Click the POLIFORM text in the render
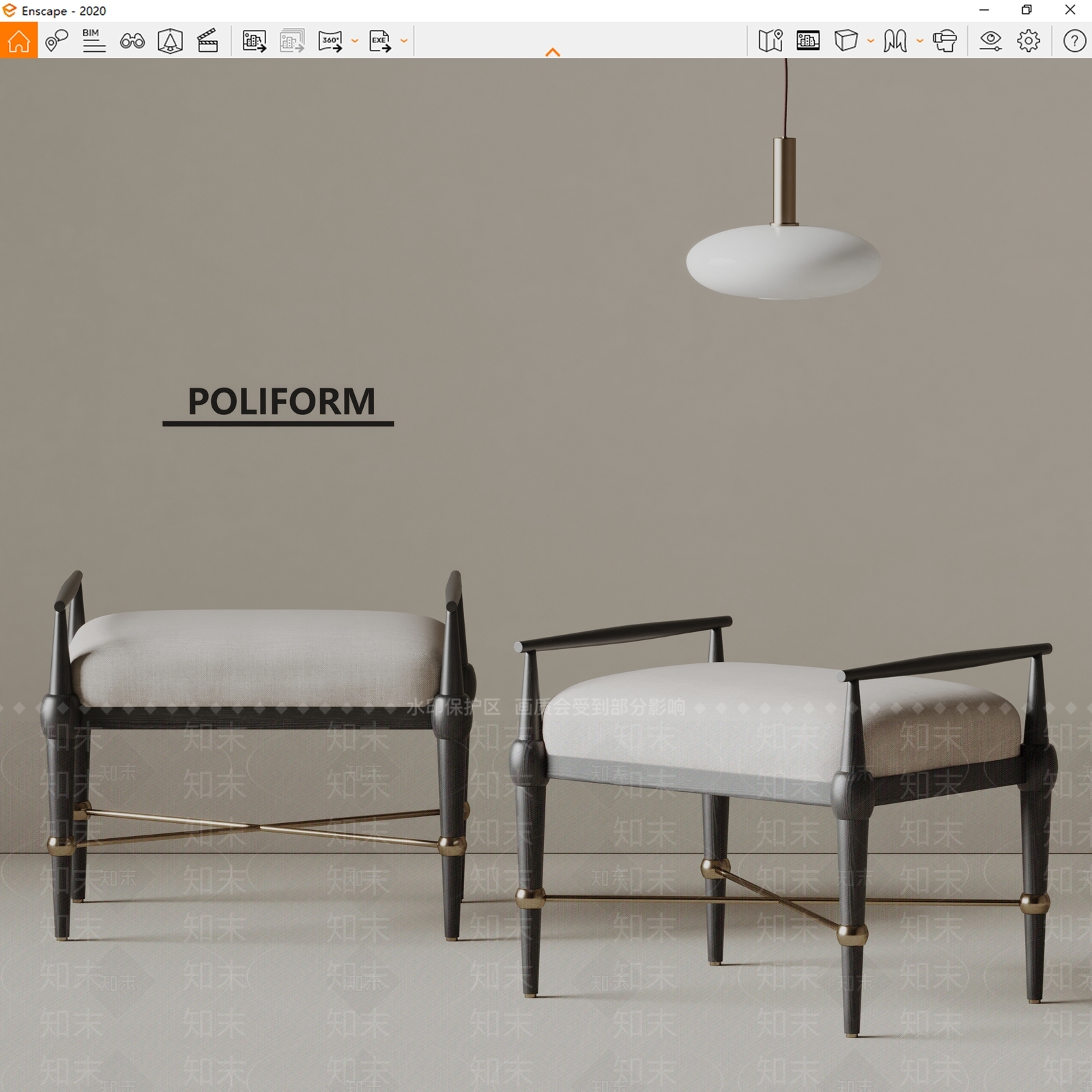1092x1092 pixels. pyautogui.click(x=281, y=401)
